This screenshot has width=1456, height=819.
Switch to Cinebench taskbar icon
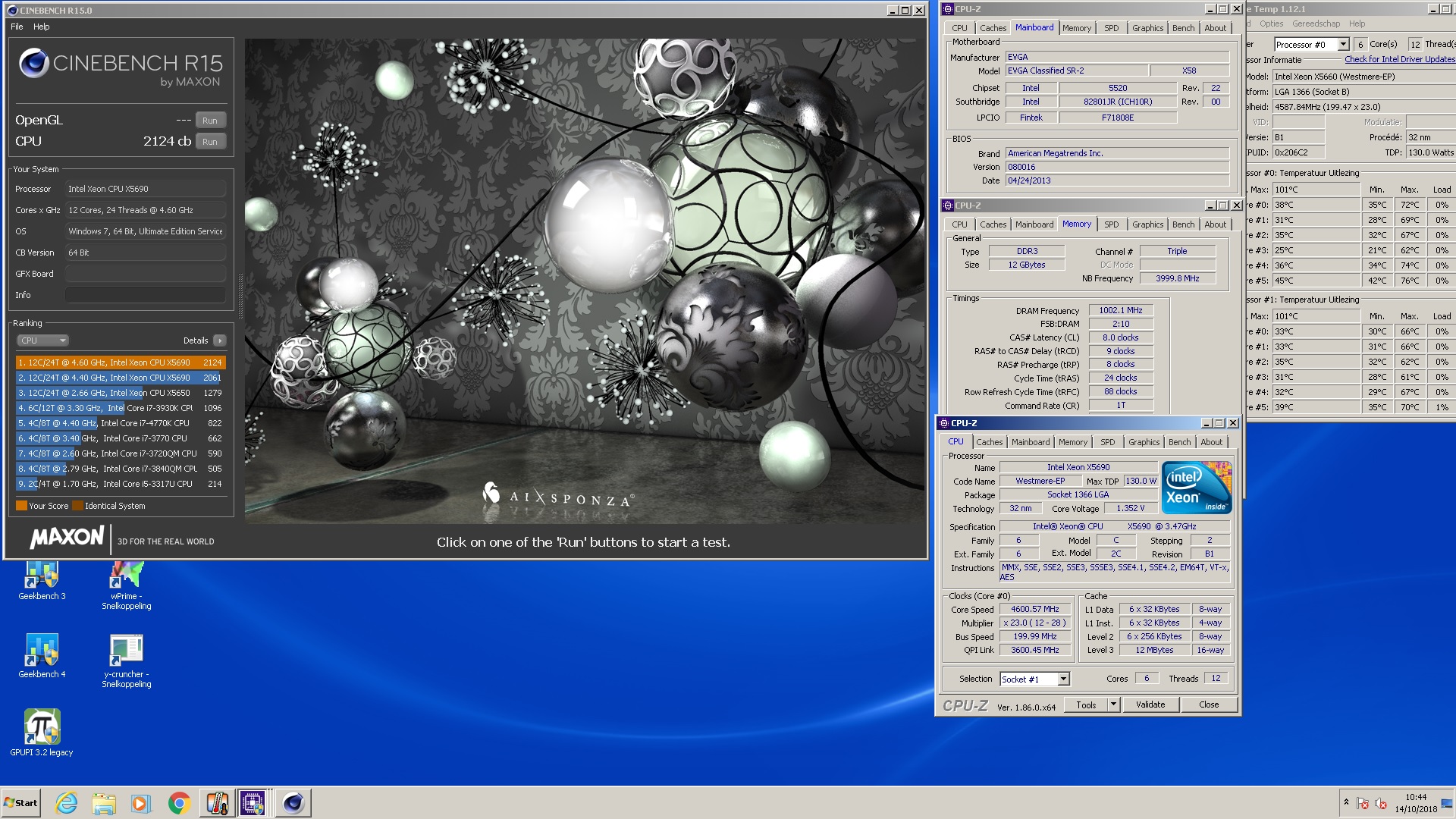coord(293,803)
